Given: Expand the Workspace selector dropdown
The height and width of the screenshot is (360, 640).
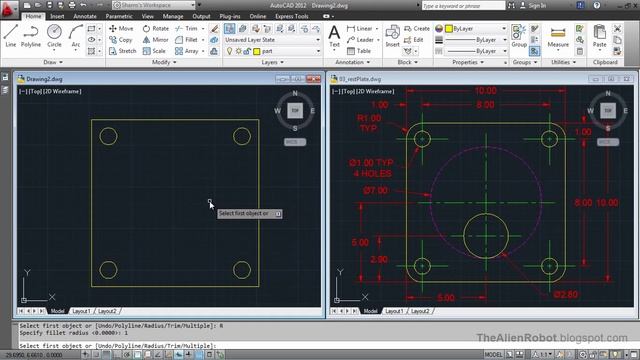Looking at the screenshot, I should [x=193, y=5].
